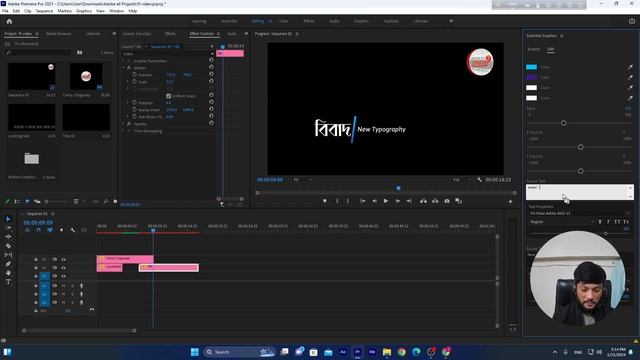Select the Type tool
The width and height of the screenshot is (640, 360).
tap(8, 282)
